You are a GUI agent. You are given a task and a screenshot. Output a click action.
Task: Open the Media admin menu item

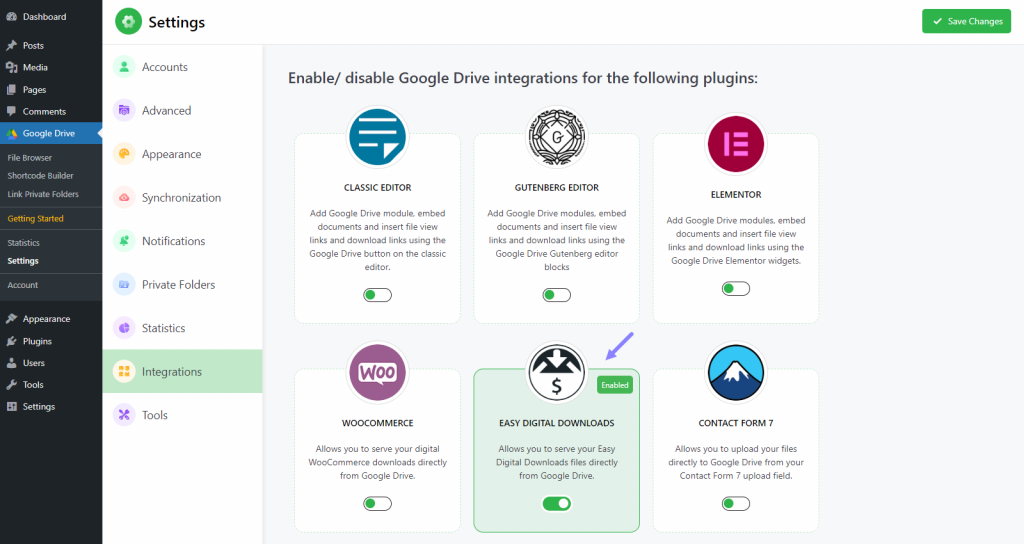(x=51, y=67)
